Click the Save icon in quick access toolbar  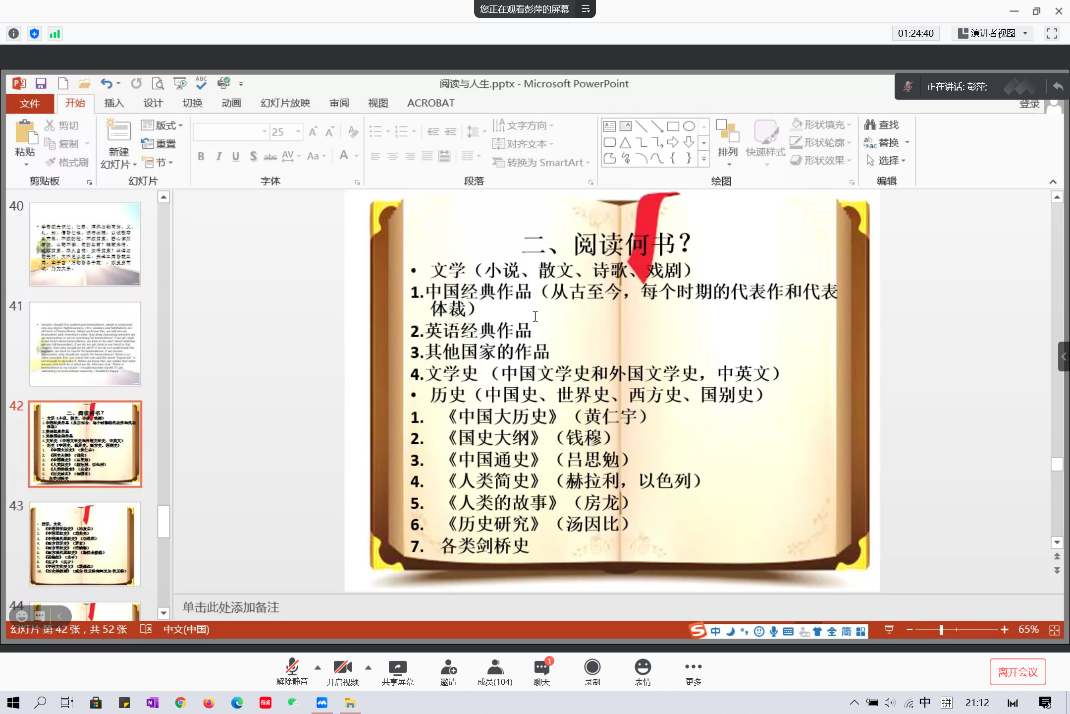(x=41, y=84)
